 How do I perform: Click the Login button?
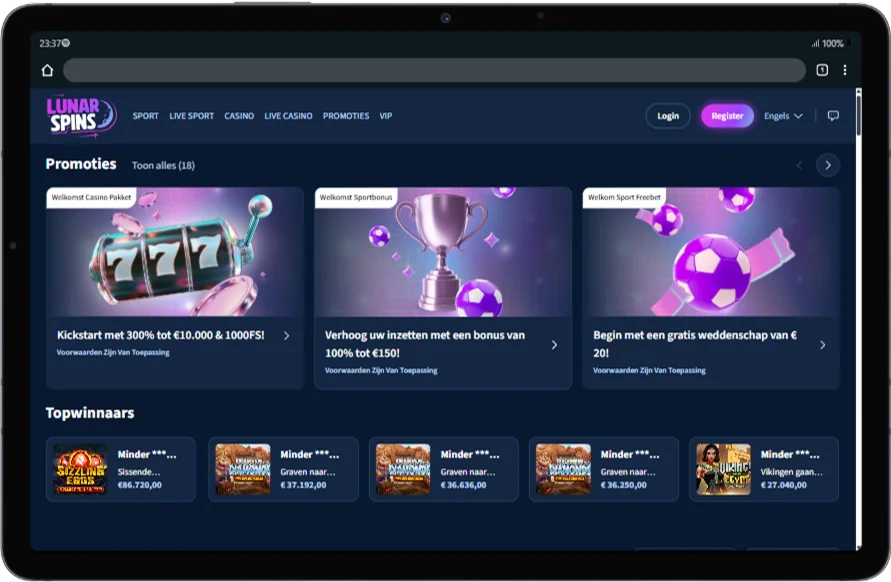pos(668,116)
